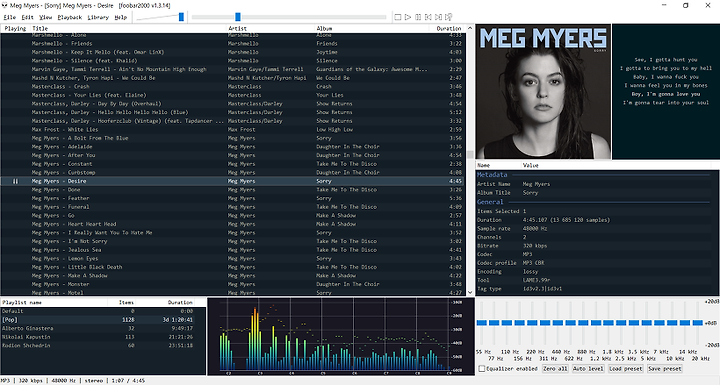
Task: Click the playlist scrollbar up arrow
Action: 470,28
